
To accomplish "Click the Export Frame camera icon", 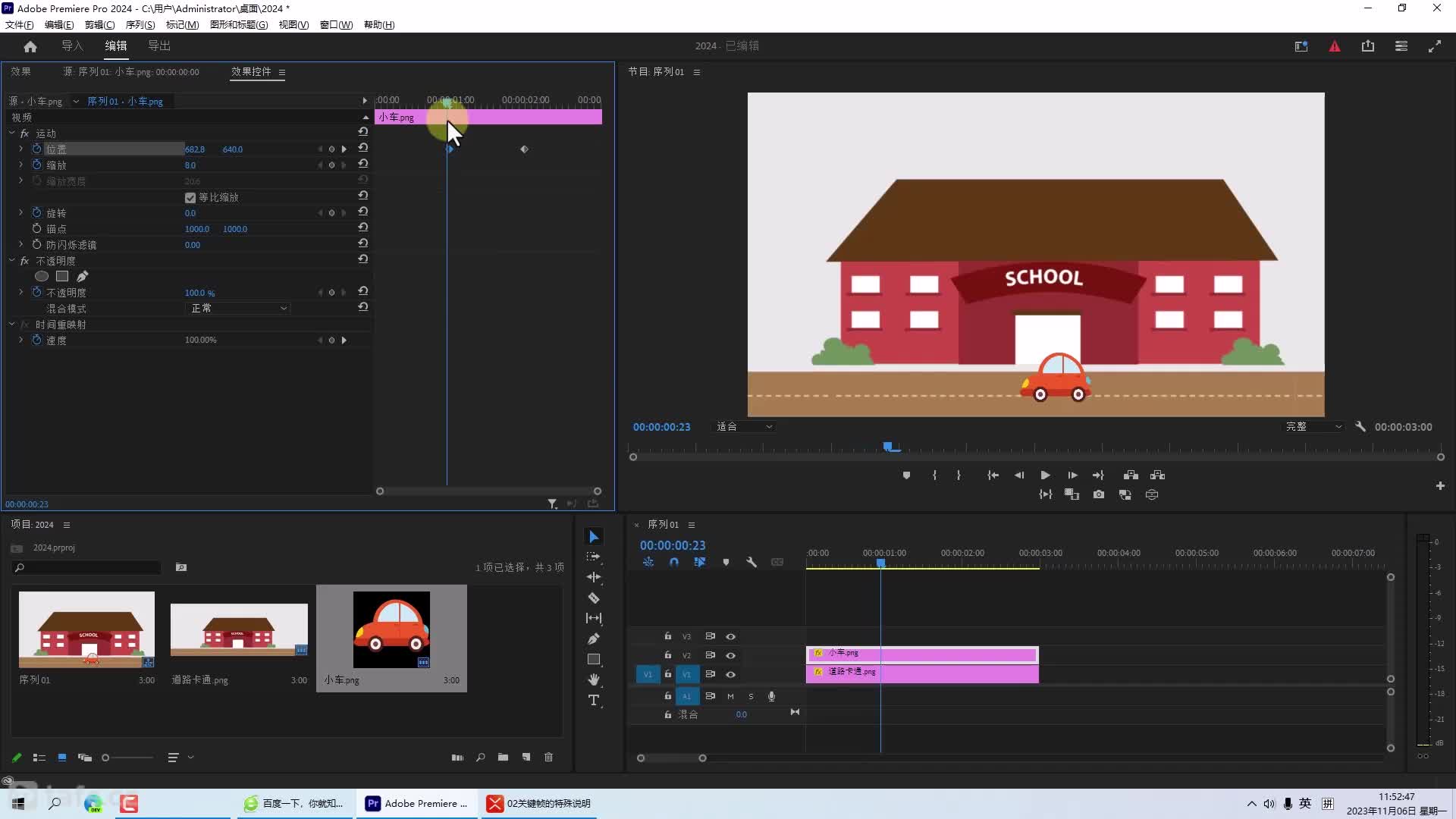I will 1098,494.
